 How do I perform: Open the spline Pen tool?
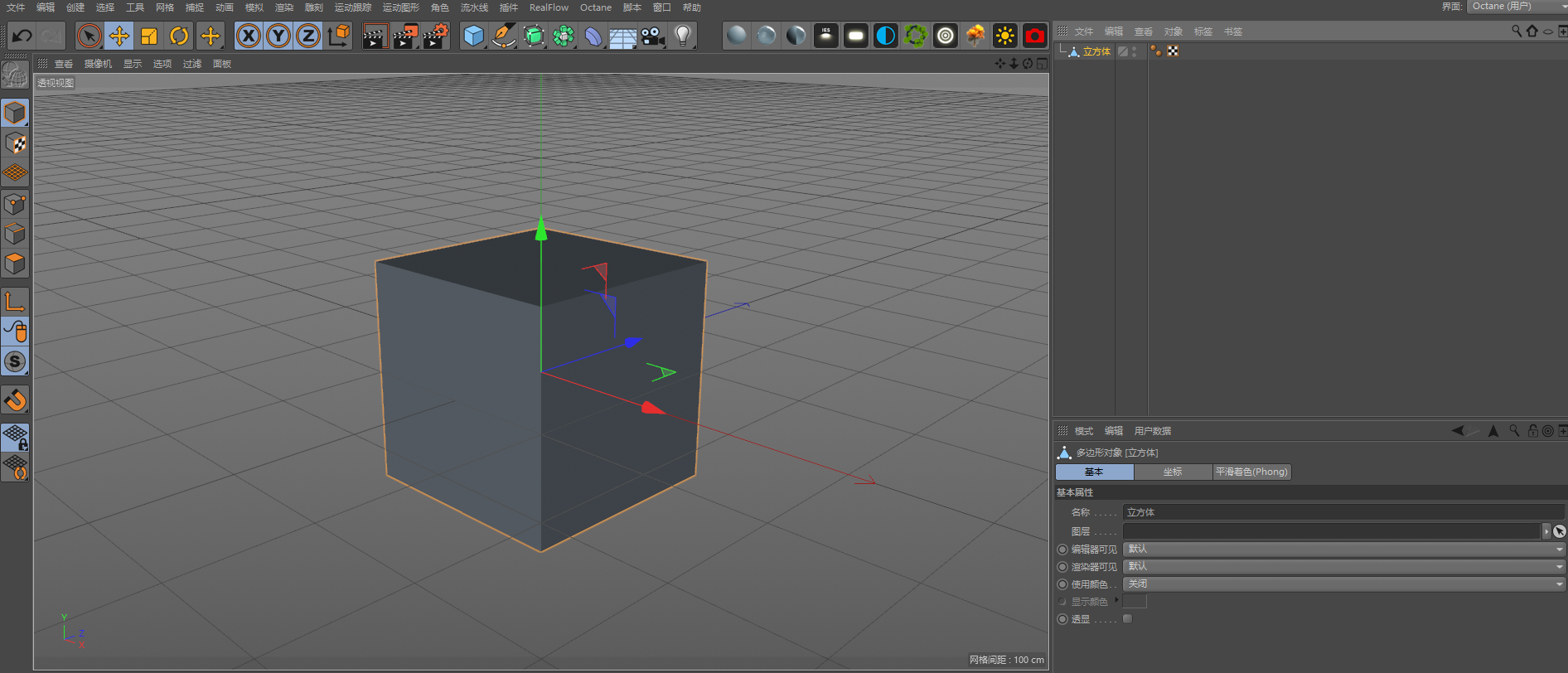(x=503, y=36)
